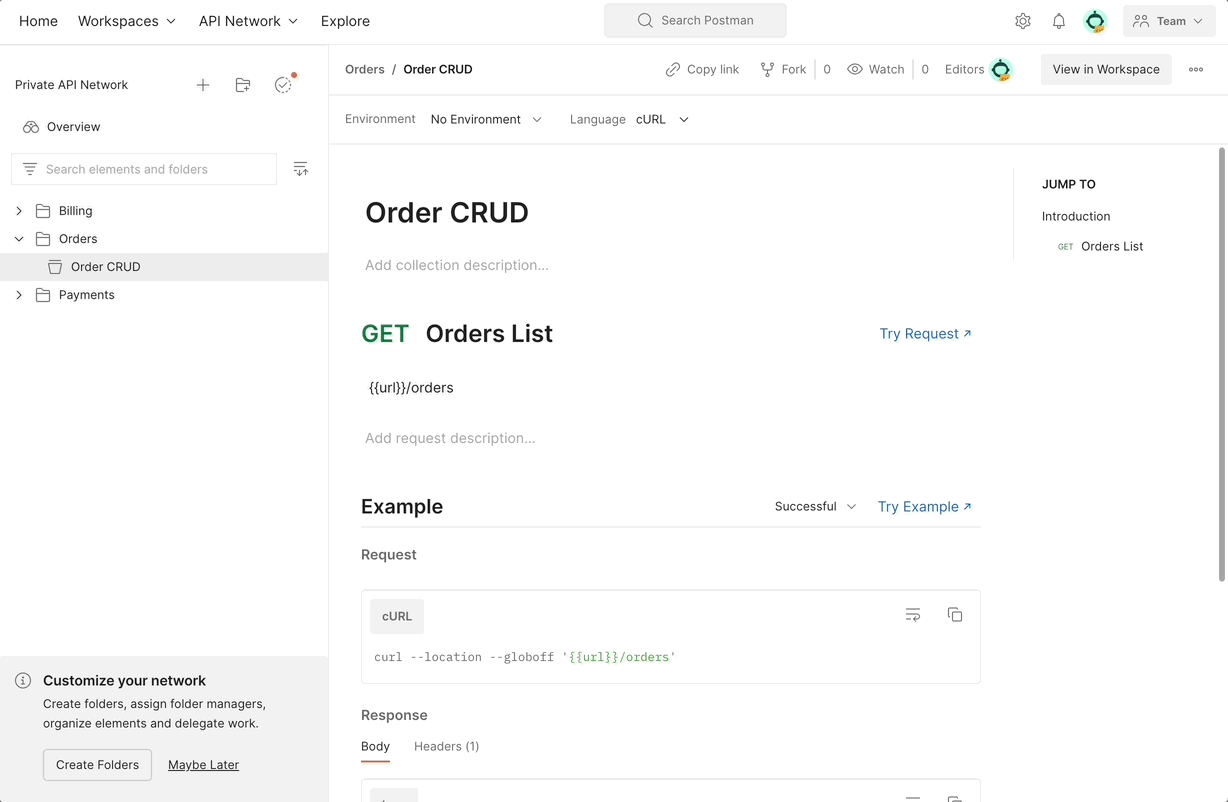Open the three-dot more actions menu

pos(1196,69)
